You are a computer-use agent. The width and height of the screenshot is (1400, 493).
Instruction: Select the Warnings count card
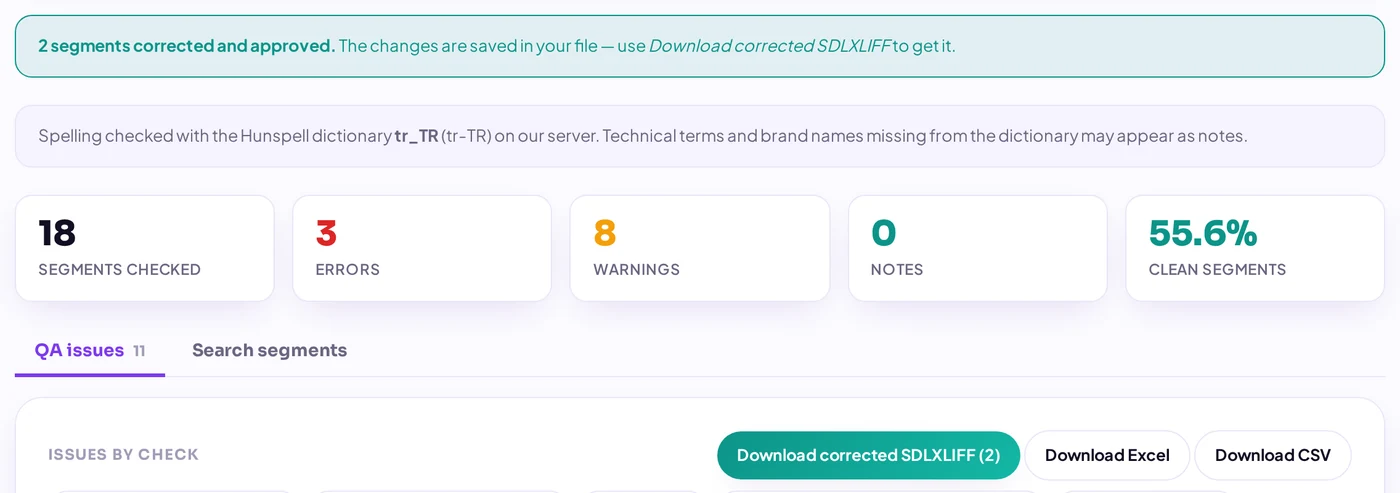(700, 248)
